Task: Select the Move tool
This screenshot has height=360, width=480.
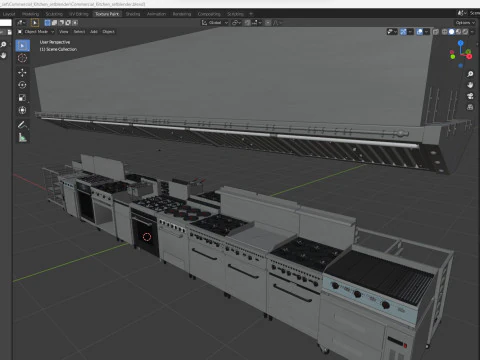Action: click(x=22, y=72)
